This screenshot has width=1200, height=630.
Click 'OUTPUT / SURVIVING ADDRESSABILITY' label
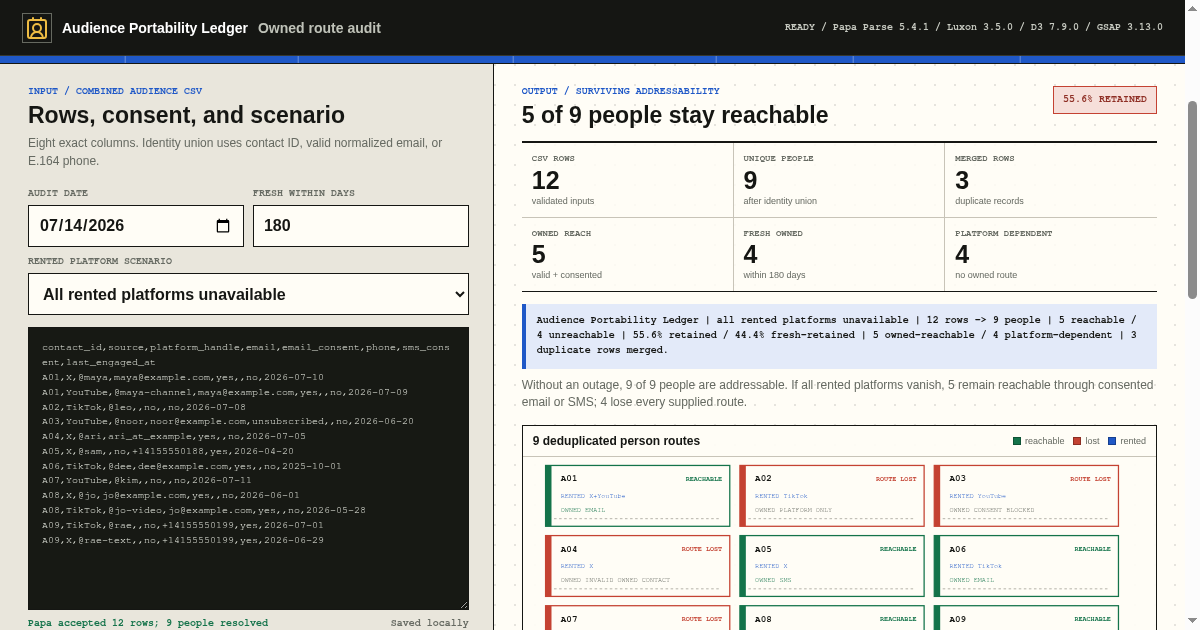click(x=621, y=91)
